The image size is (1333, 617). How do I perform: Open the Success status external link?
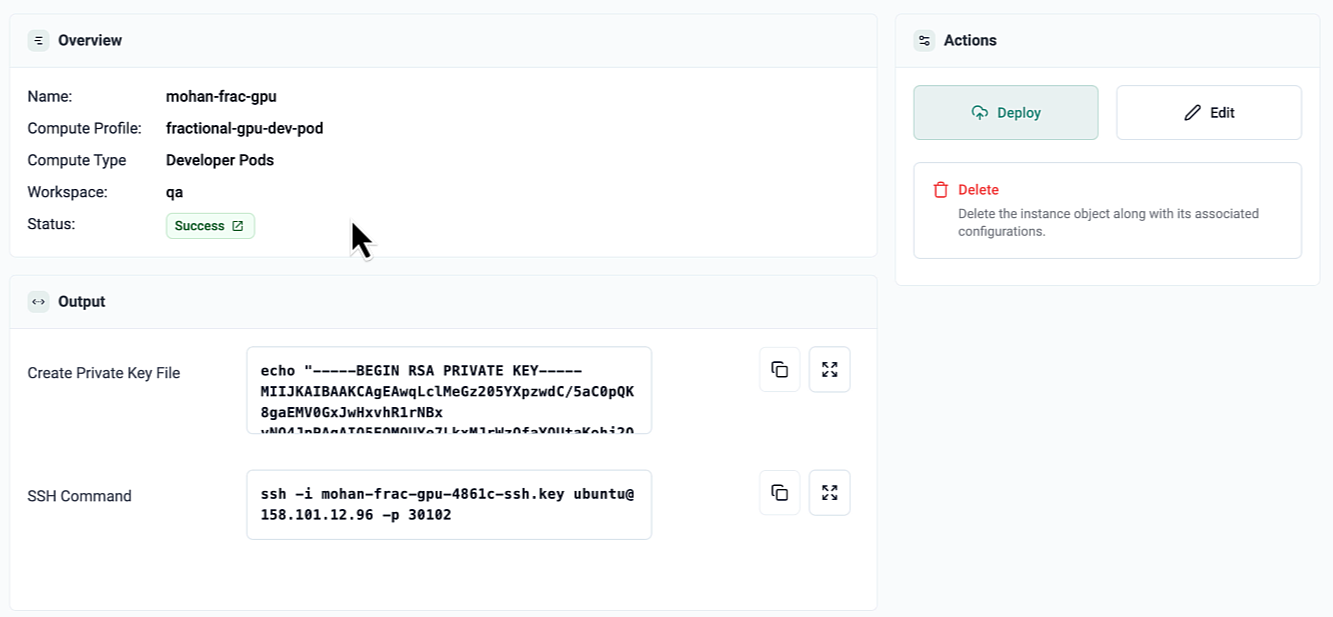[x=238, y=225]
